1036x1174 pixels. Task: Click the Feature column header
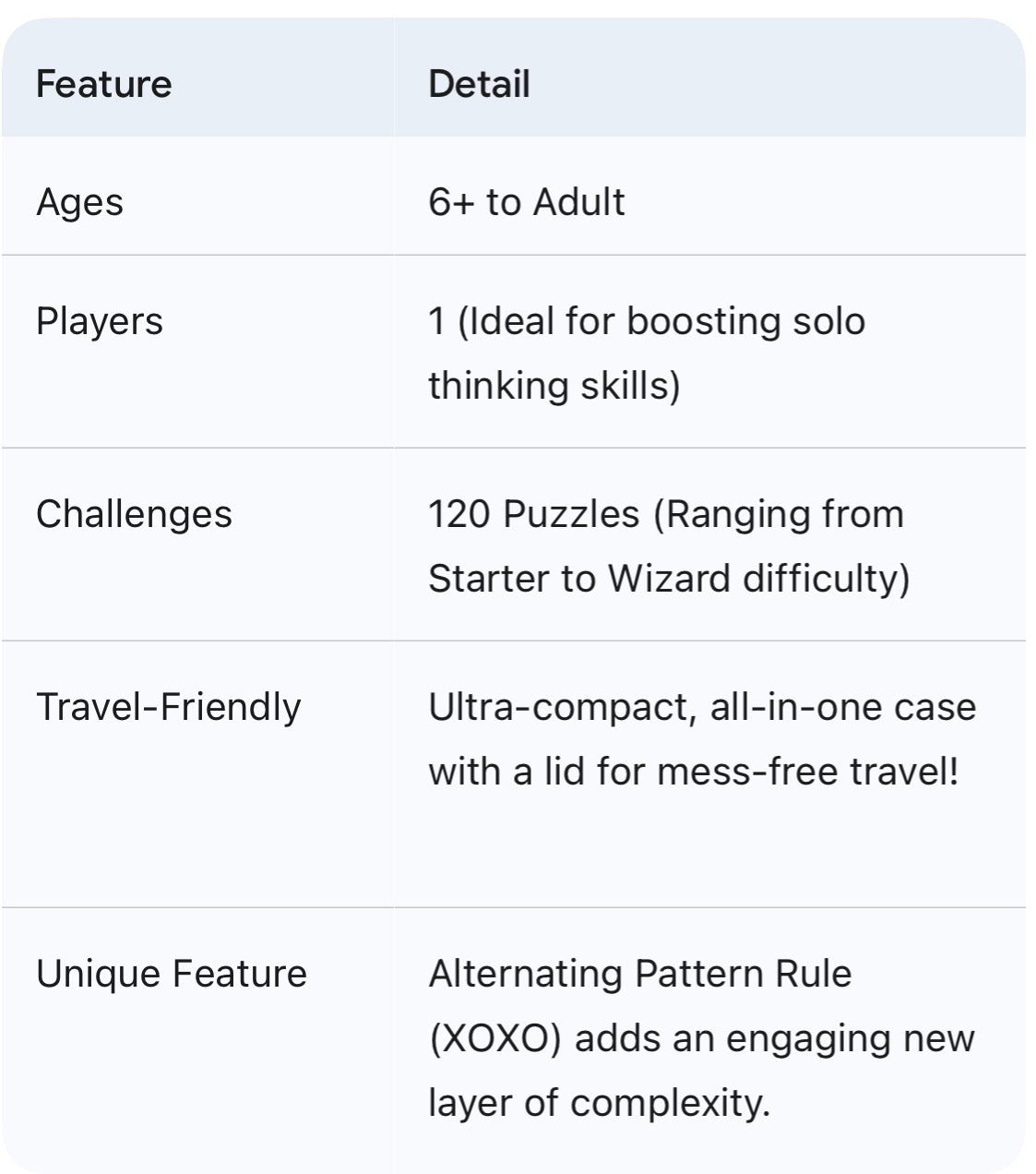coord(103,84)
